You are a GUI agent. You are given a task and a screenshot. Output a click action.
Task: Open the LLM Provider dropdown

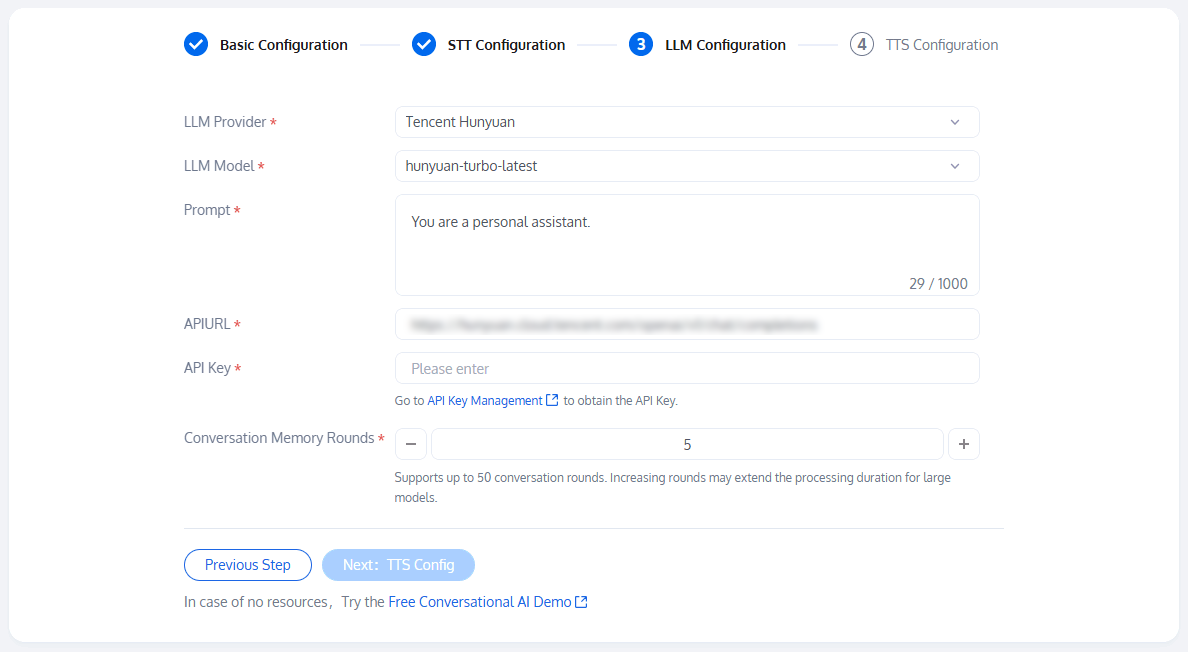pos(687,122)
